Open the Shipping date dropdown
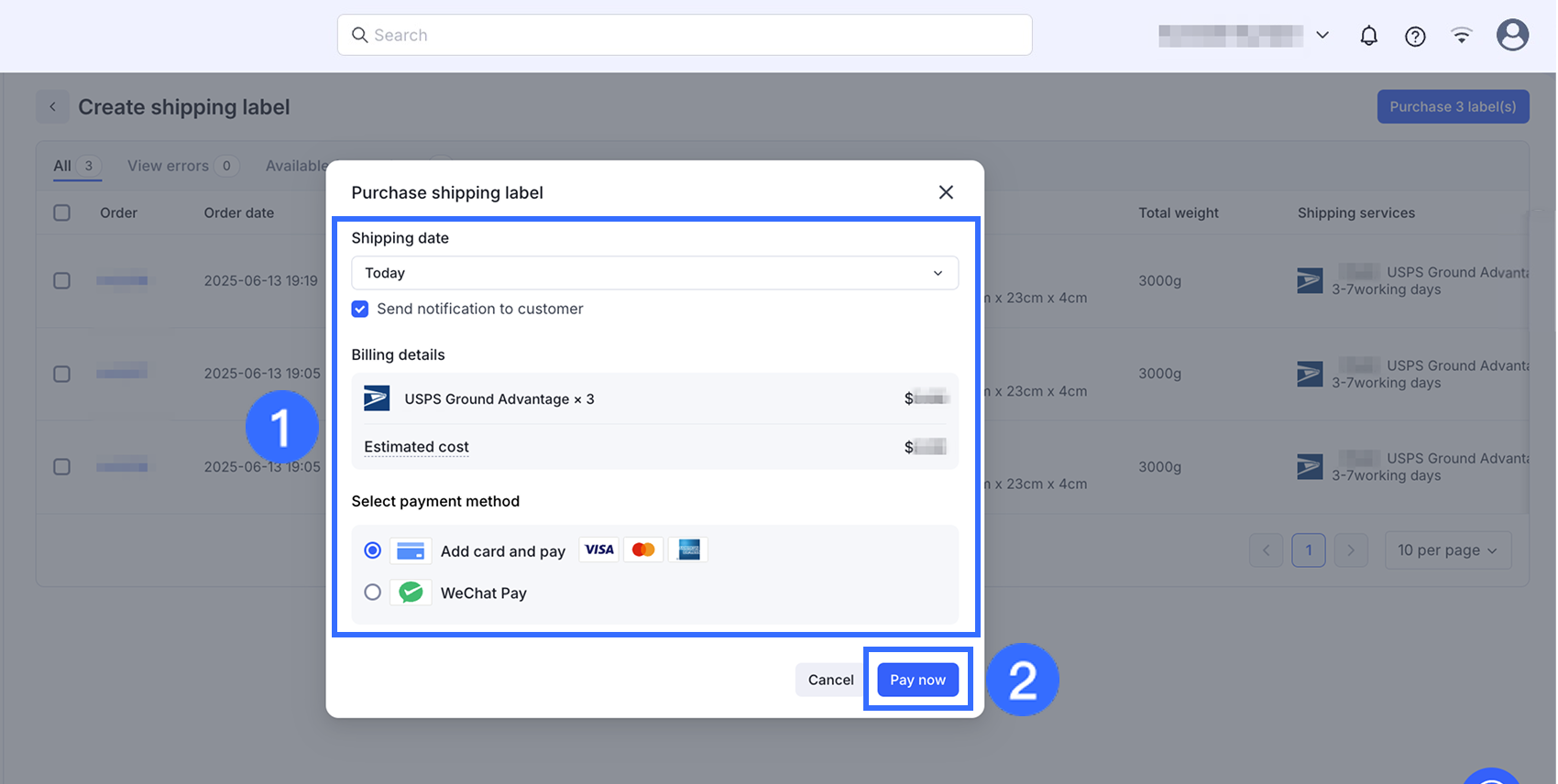 [654, 273]
